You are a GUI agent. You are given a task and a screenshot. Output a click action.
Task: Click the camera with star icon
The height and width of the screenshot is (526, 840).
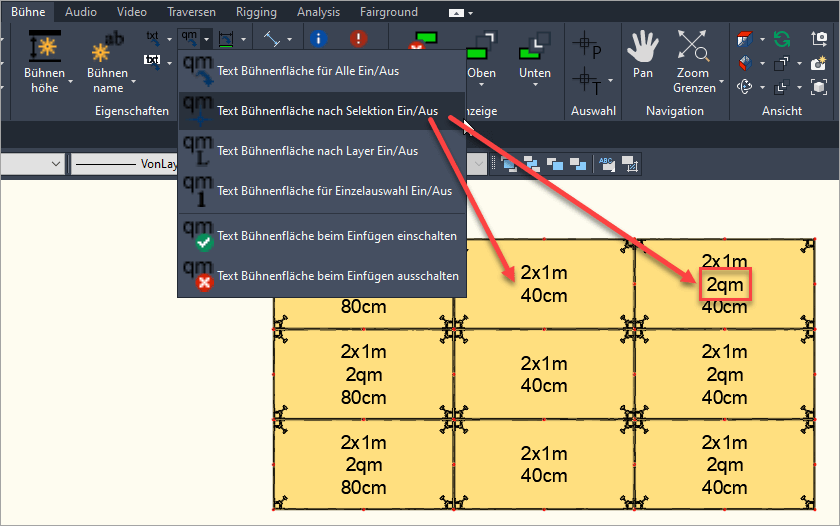pos(819,63)
